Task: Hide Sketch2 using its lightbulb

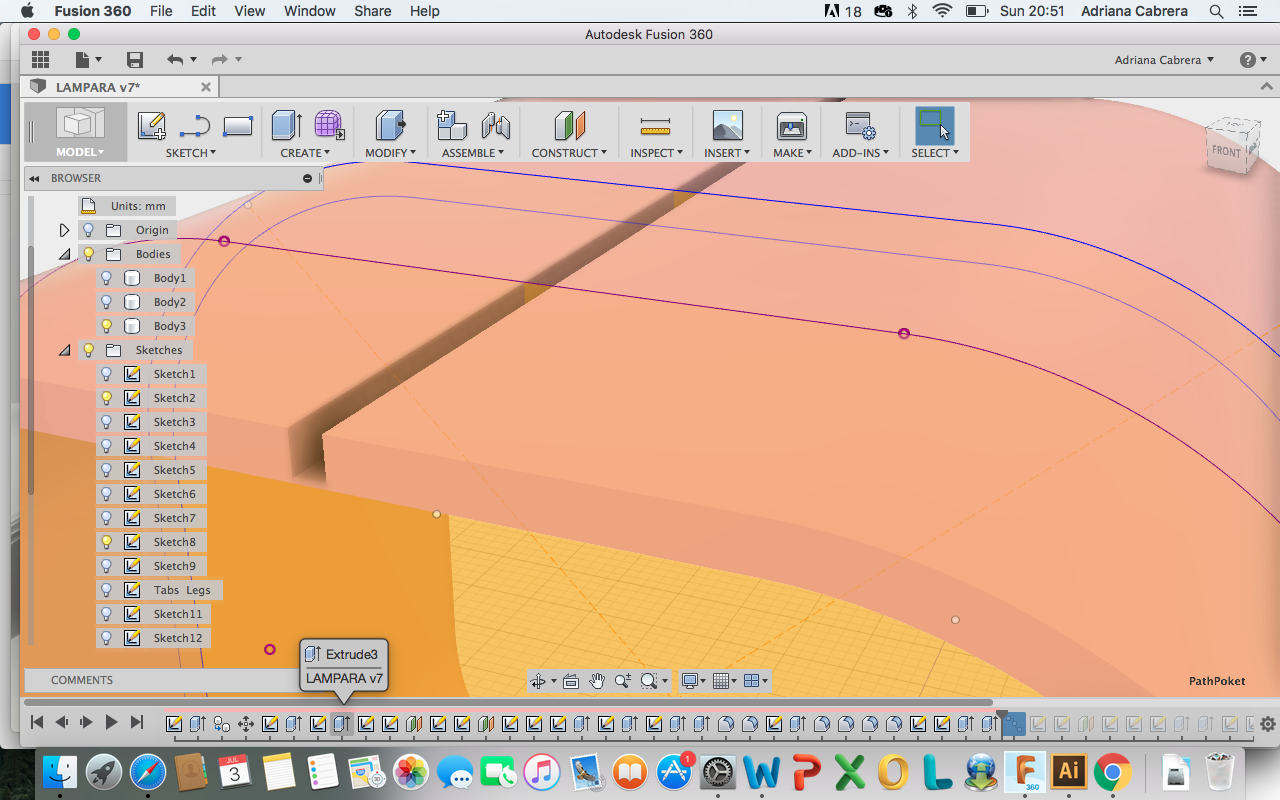Action: (x=107, y=398)
